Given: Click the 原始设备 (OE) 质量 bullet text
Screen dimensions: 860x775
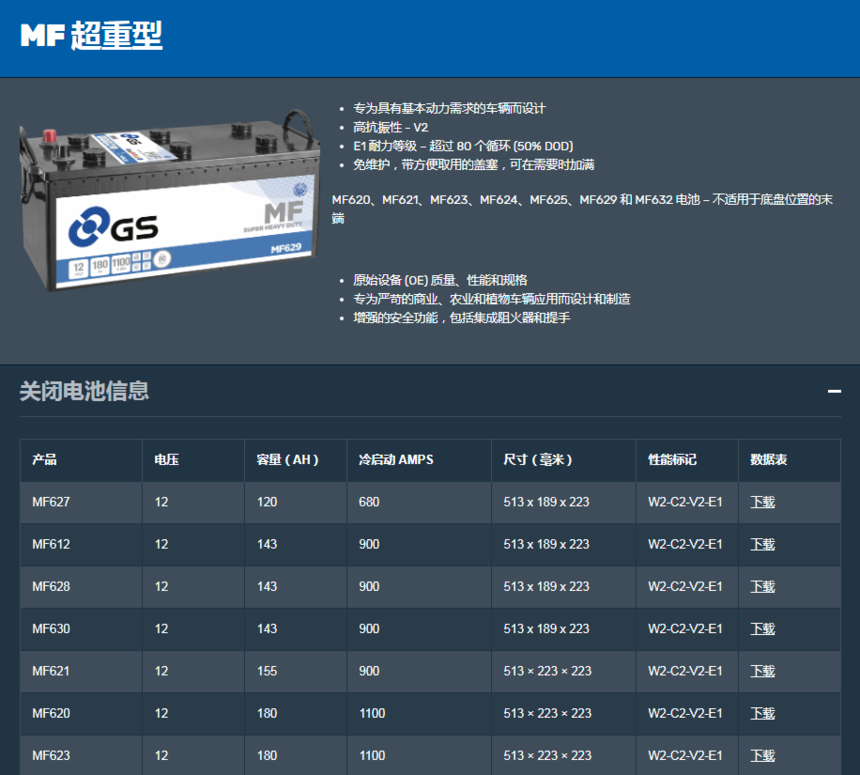Looking at the screenshot, I should pyautogui.click(x=440, y=280).
